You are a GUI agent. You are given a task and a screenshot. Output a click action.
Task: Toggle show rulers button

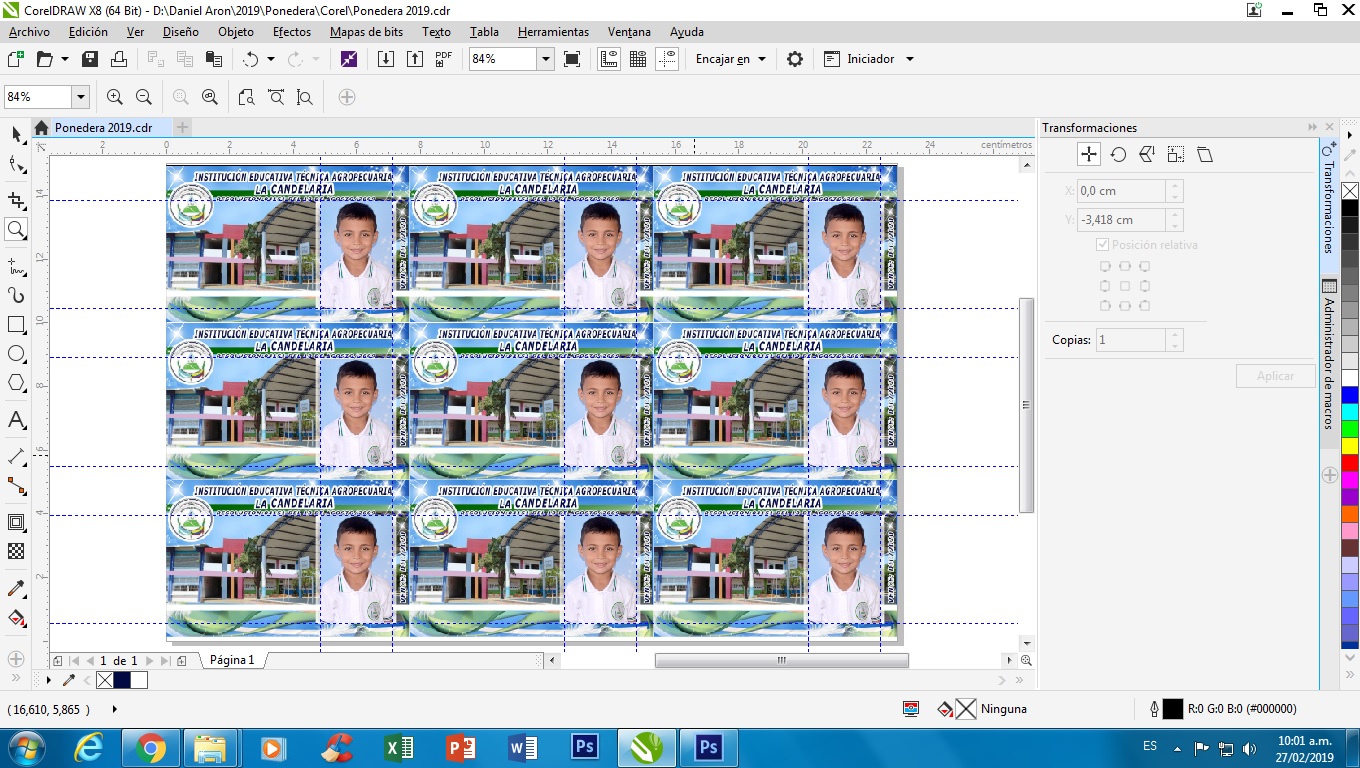click(609, 59)
